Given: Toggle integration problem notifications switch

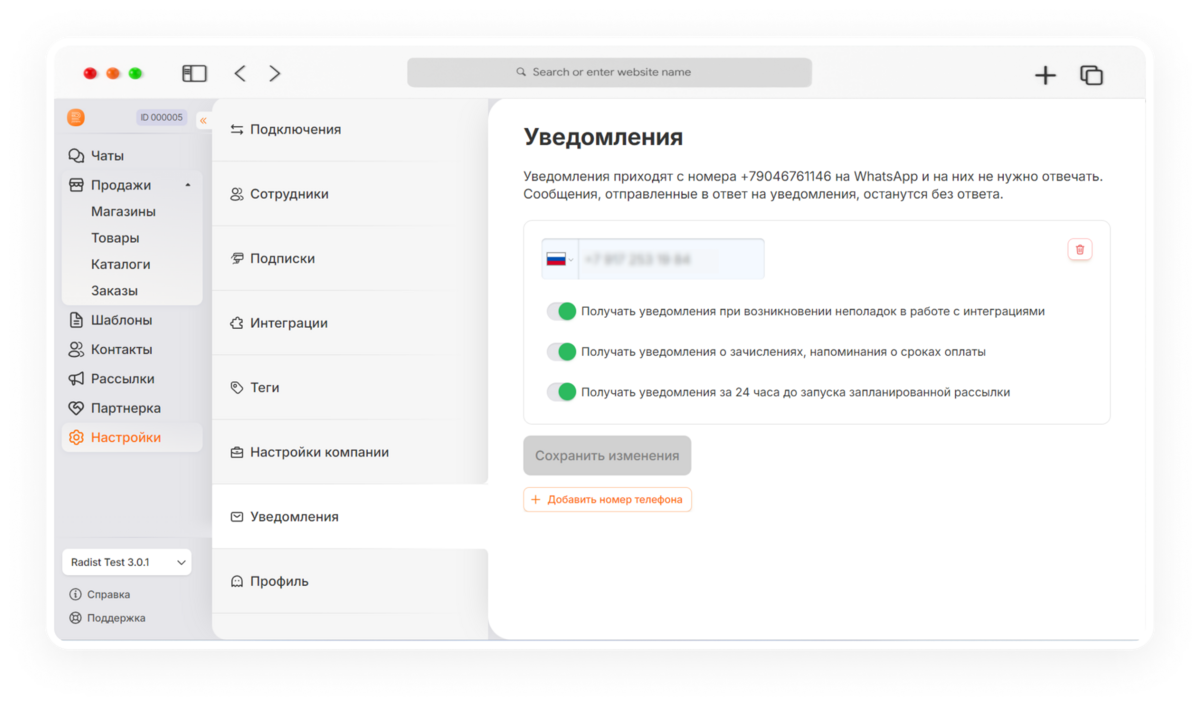Looking at the screenshot, I should (x=561, y=311).
